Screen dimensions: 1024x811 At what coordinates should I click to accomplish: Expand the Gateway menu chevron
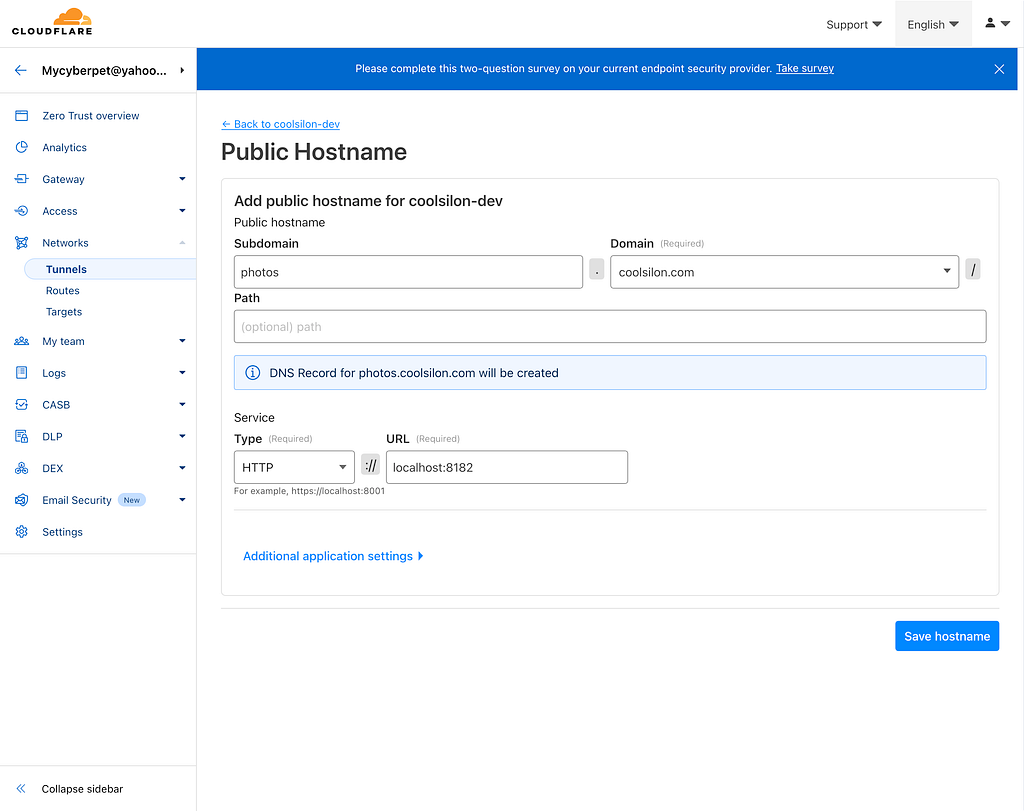tap(182, 179)
